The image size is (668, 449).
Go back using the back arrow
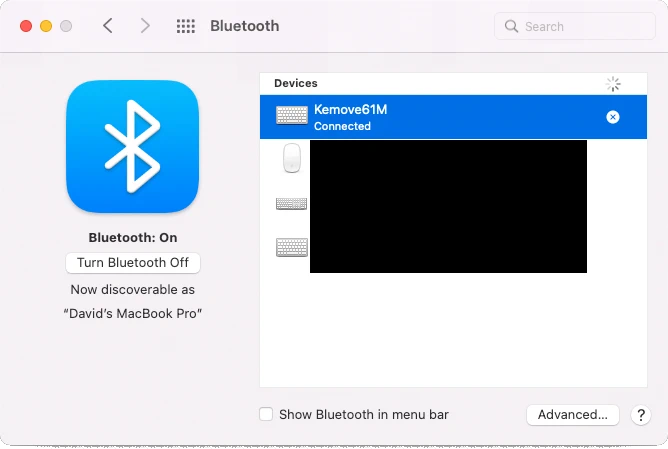pyautogui.click(x=108, y=26)
